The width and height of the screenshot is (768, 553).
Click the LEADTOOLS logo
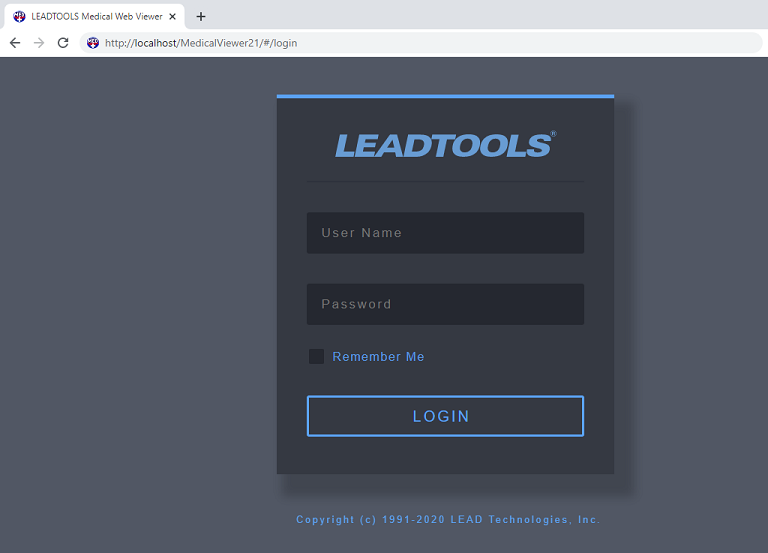click(445, 145)
